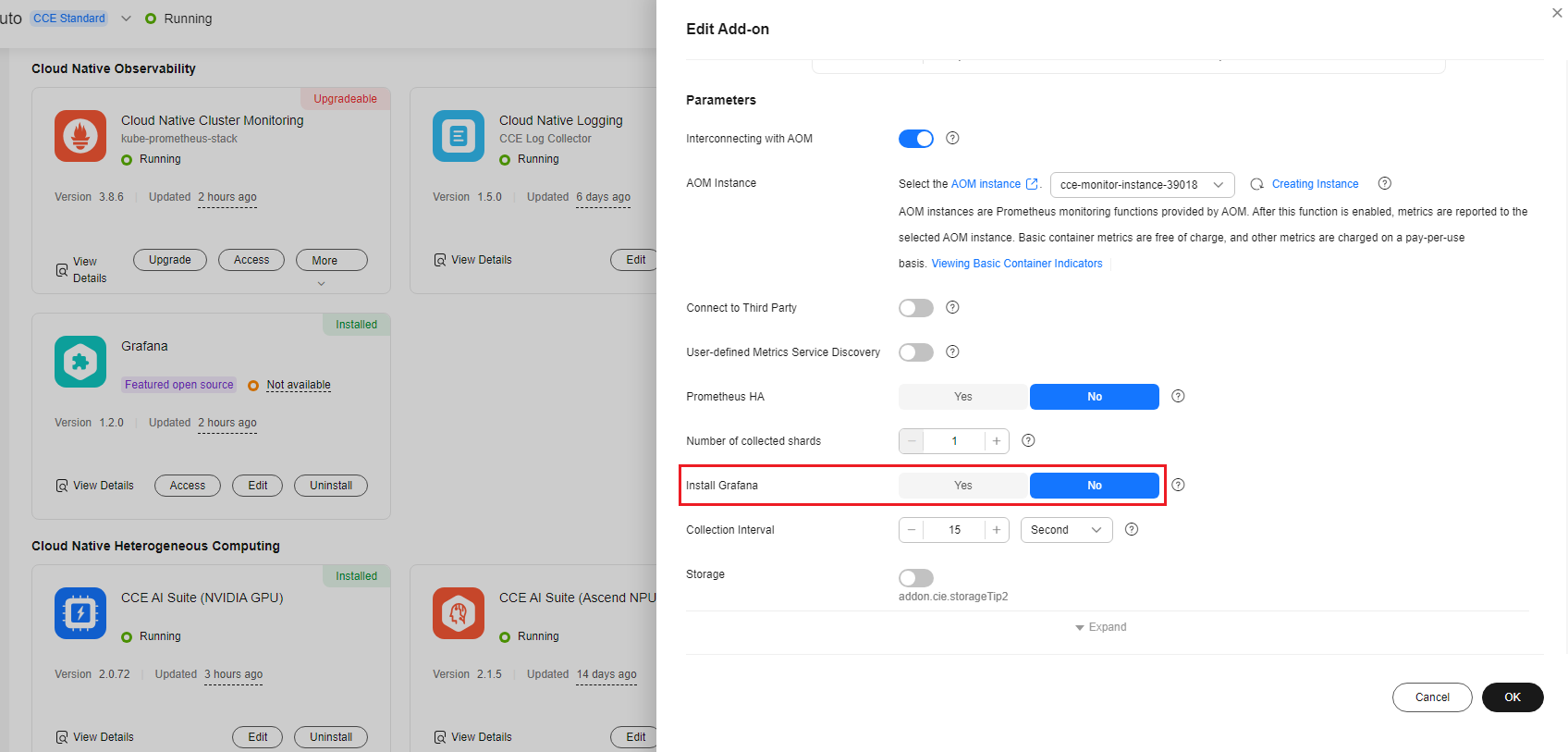This screenshot has height=752, width=1568.
Task: Click the collection interval value input field
Action: coord(954,530)
